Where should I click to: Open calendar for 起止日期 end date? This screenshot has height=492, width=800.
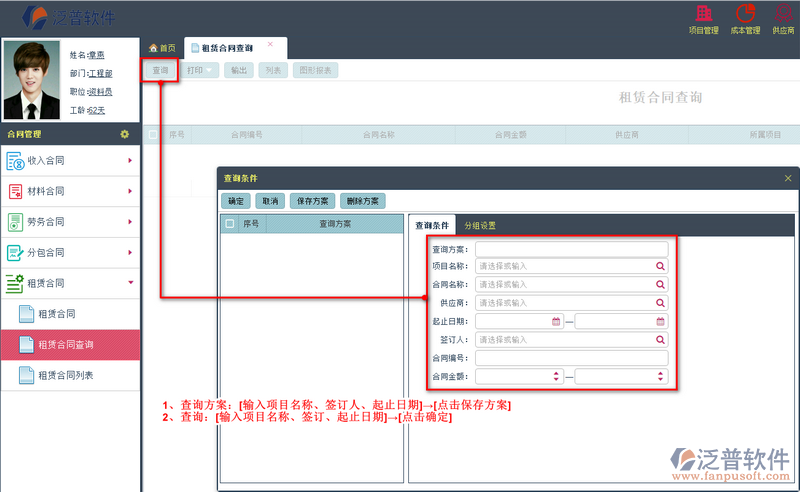tap(660, 321)
